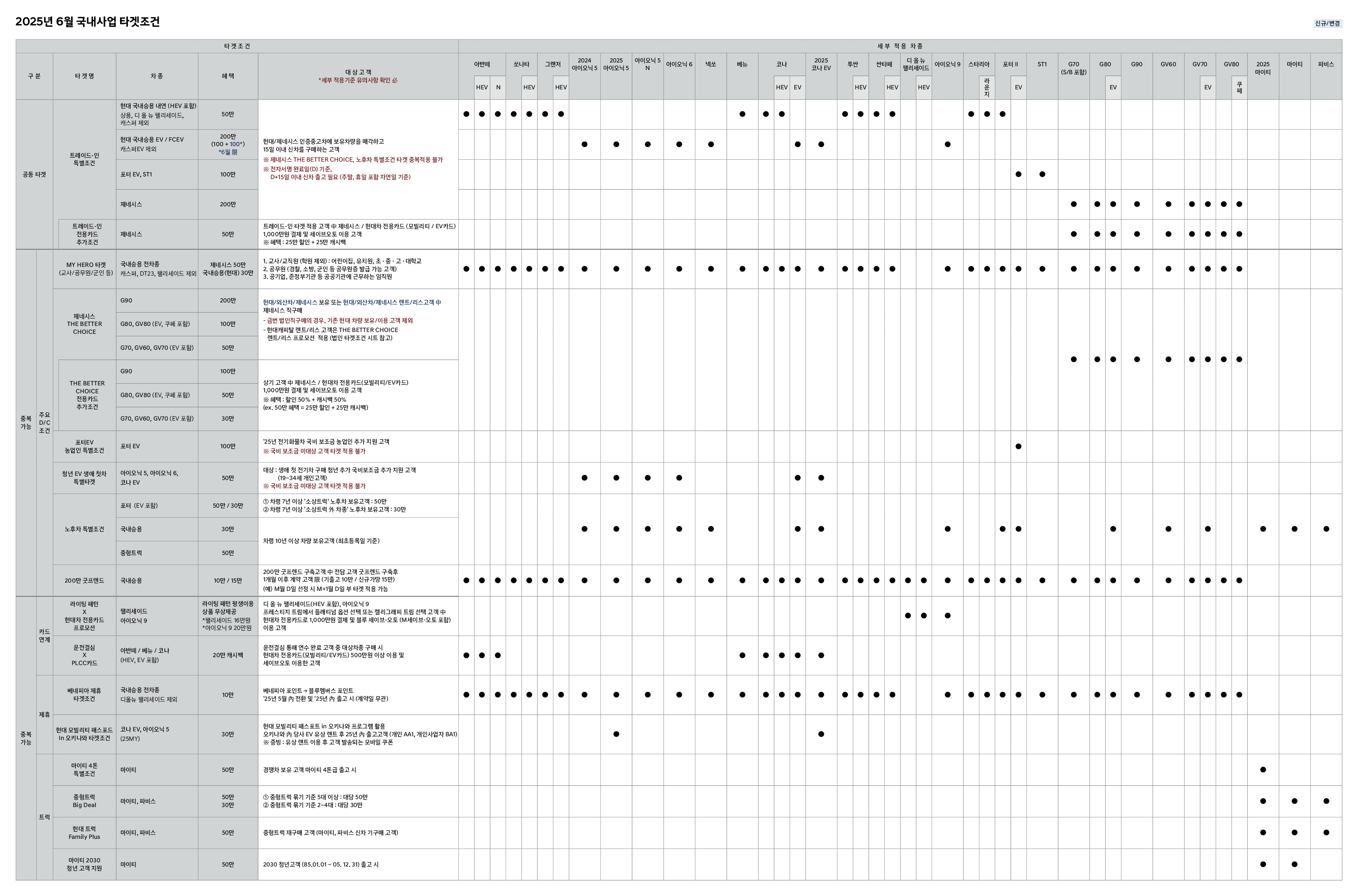Select the '투싼' column header

tap(853, 65)
